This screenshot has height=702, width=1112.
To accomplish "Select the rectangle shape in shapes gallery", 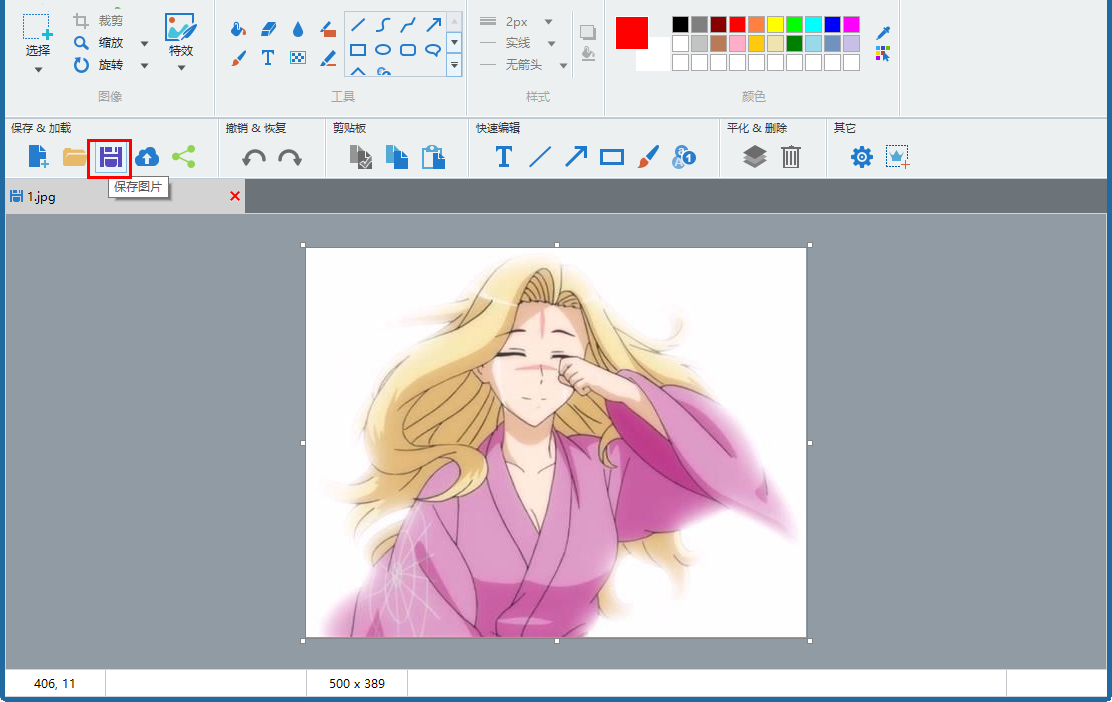I will click(x=358, y=50).
